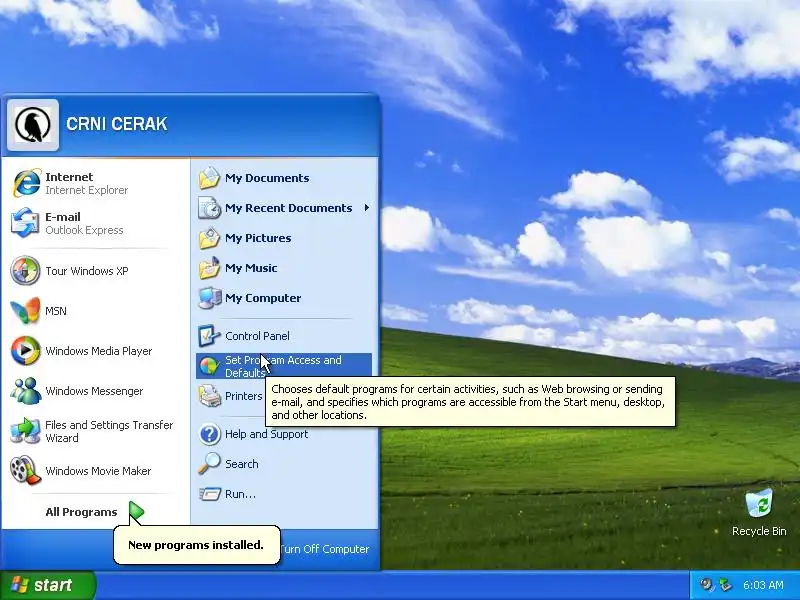Expand All Programs green arrow
Viewport: 800px width, 600px height.
136,511
